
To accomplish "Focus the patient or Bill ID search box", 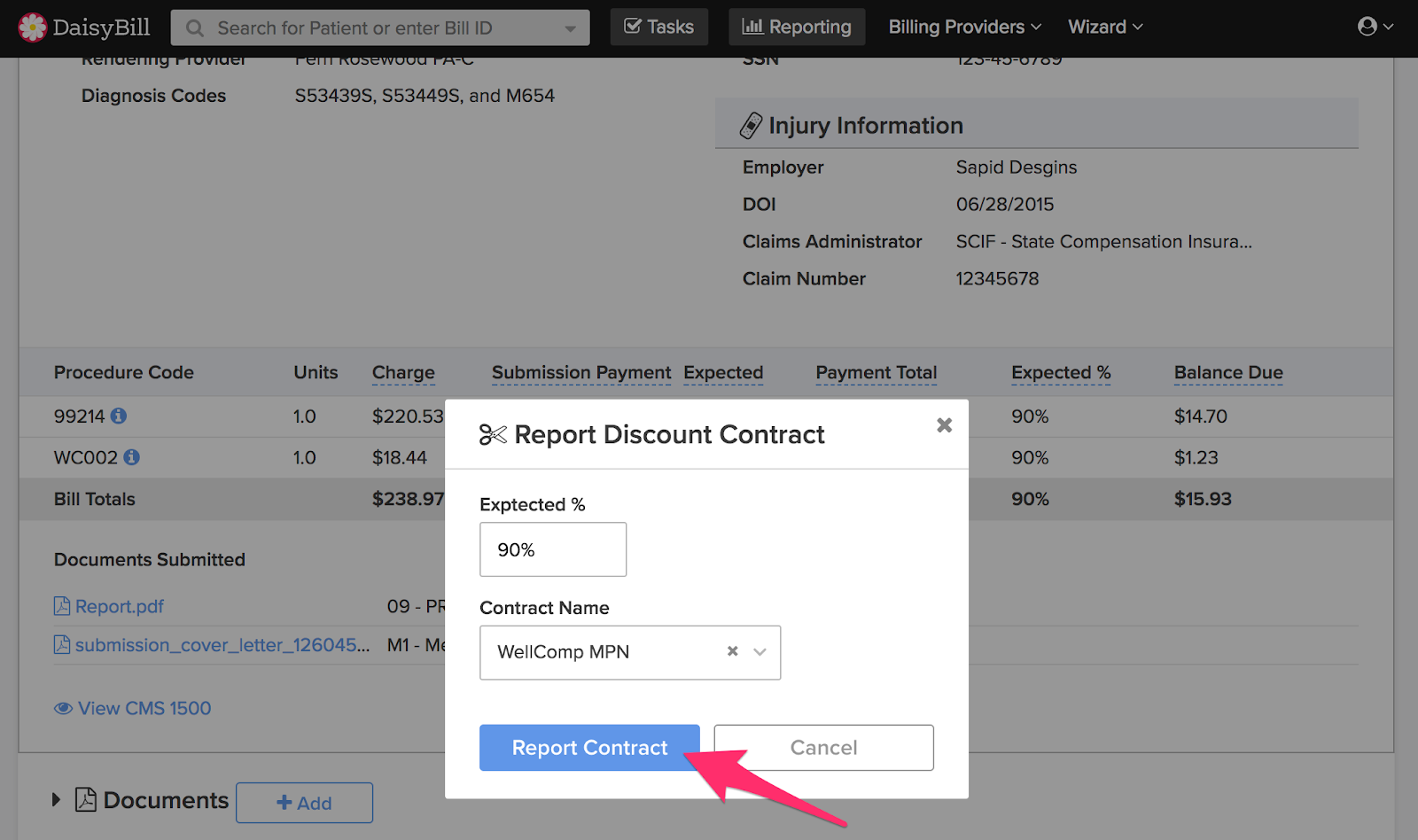I will click(381, 28).
